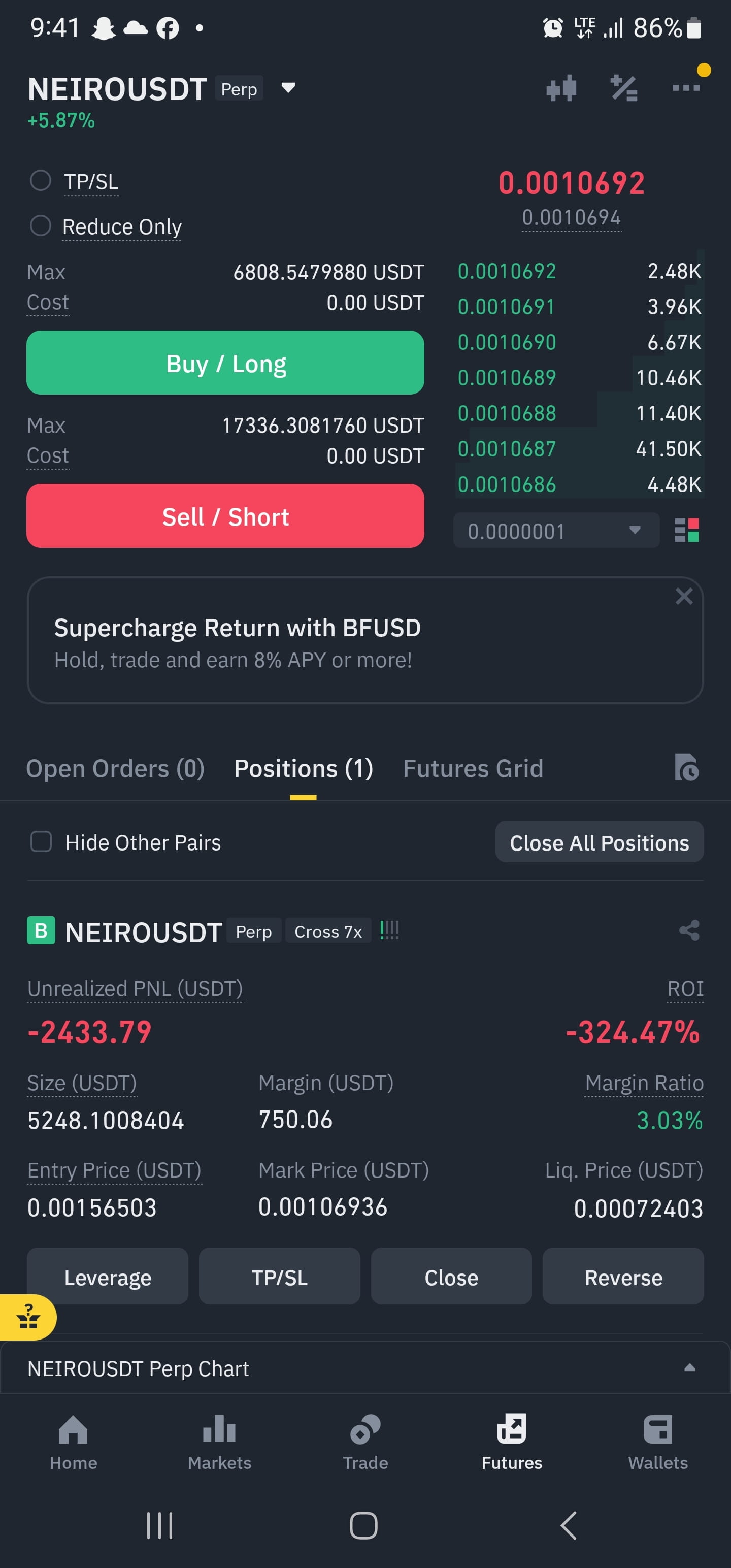Enable the Reduce Only option
This screenshot has width=731, height=1568.
41,225
